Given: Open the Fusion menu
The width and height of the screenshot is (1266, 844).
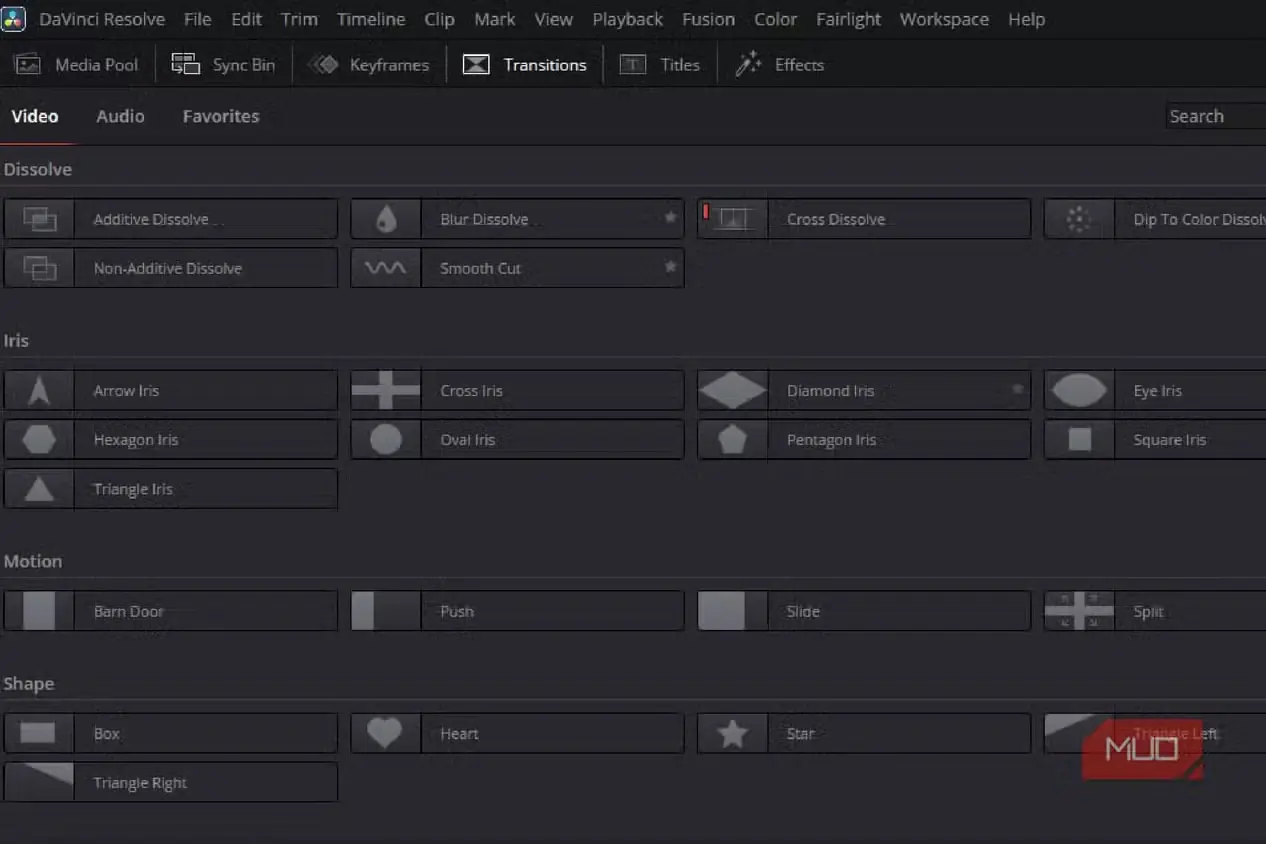Looking at the screenshot, I should point(708,19).
